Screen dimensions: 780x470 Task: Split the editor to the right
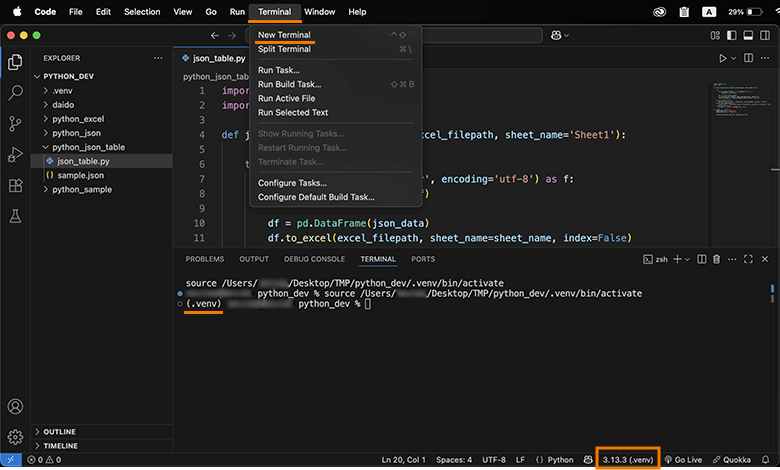coord(748,58)
